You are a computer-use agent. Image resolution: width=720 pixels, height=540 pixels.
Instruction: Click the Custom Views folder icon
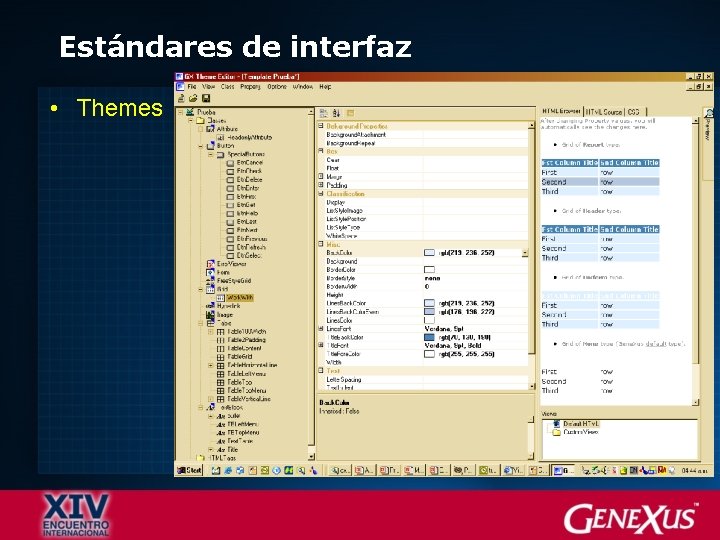click(557, 432)
